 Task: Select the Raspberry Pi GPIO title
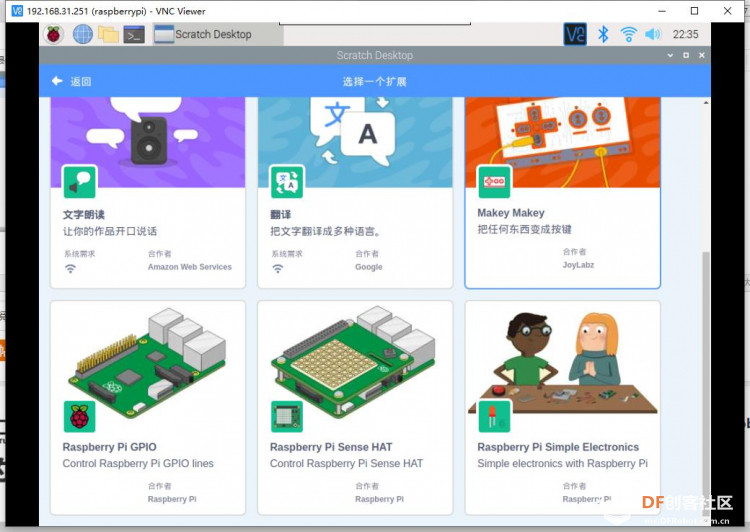click(110, 447)
